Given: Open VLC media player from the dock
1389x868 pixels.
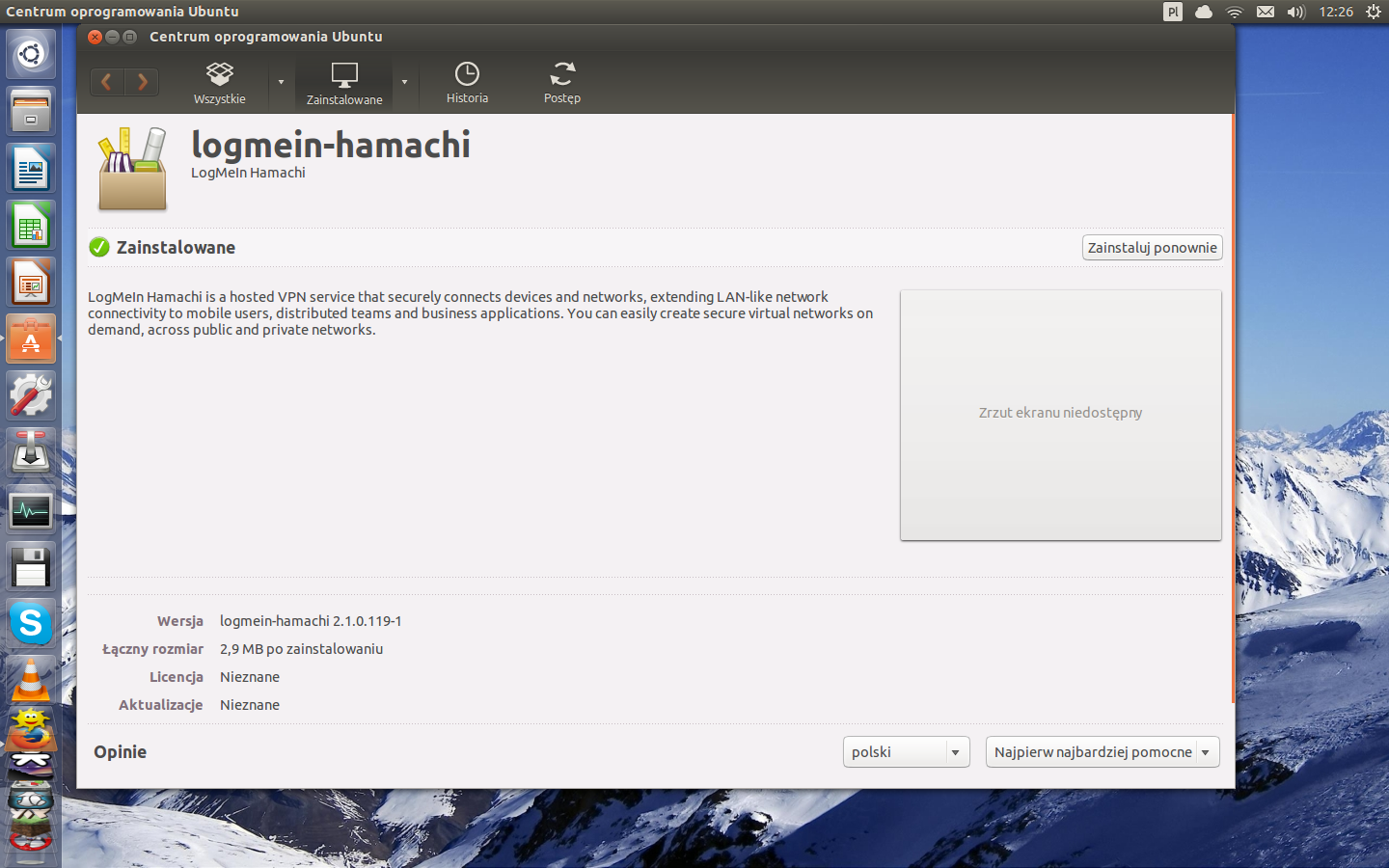Looking at the screenshot, I should click(x=30, y=681).
